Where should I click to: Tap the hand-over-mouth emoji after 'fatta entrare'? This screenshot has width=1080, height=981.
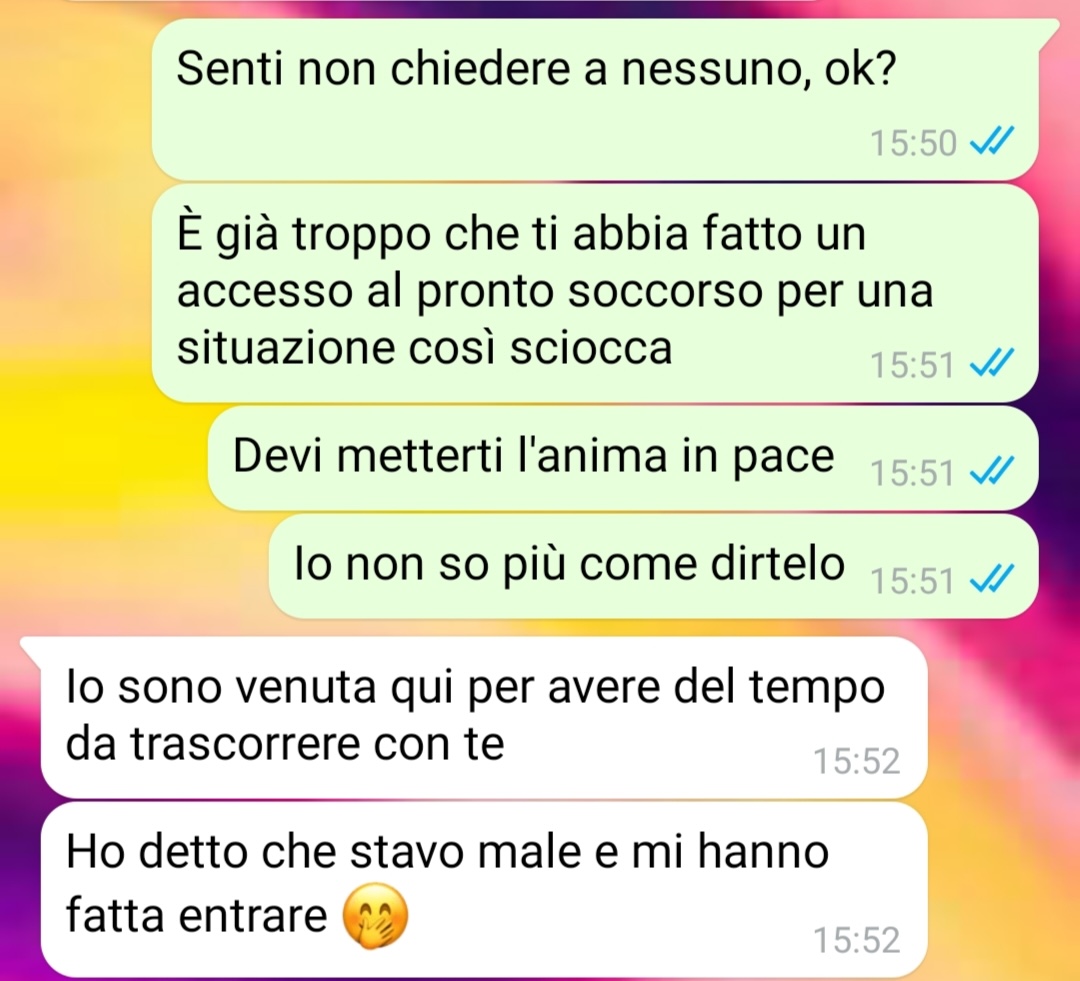375,916
